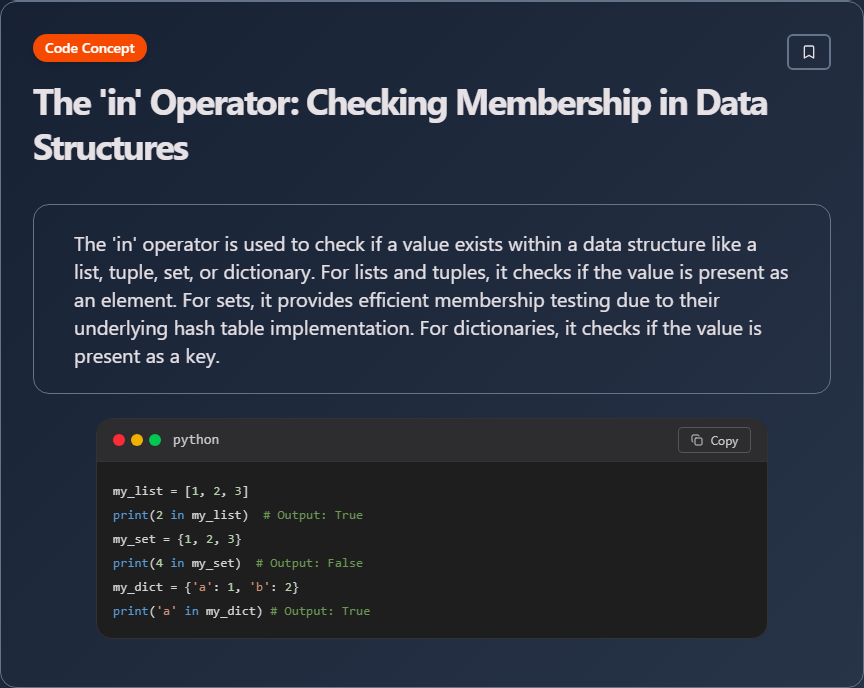
Task: Click the yellow dot in code header
Action: click(x=137, y=440)
